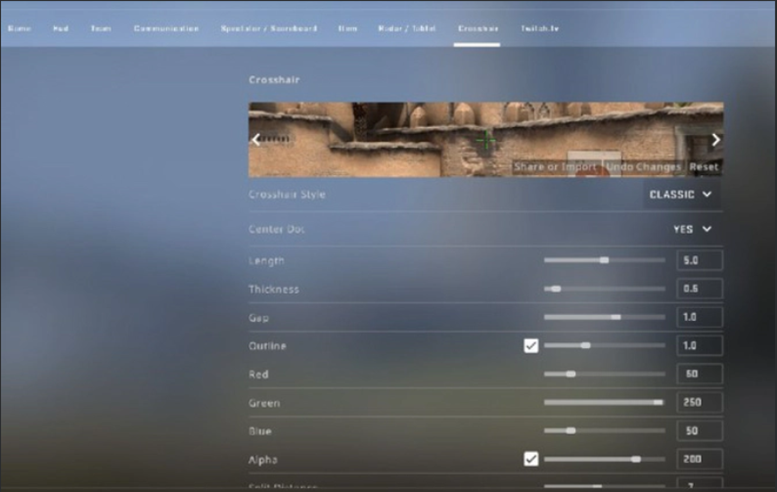Click the Alpha slider handle
This screenshot has height=492, width=777.
(x=636, y=459)
